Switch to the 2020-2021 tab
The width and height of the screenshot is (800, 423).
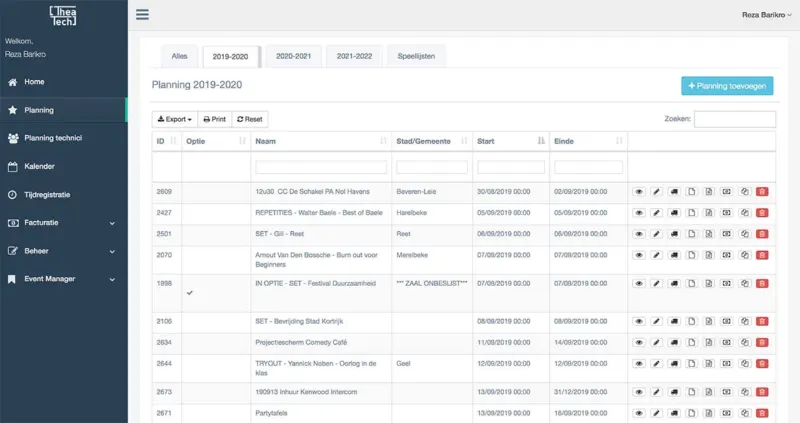click(293, 56)
